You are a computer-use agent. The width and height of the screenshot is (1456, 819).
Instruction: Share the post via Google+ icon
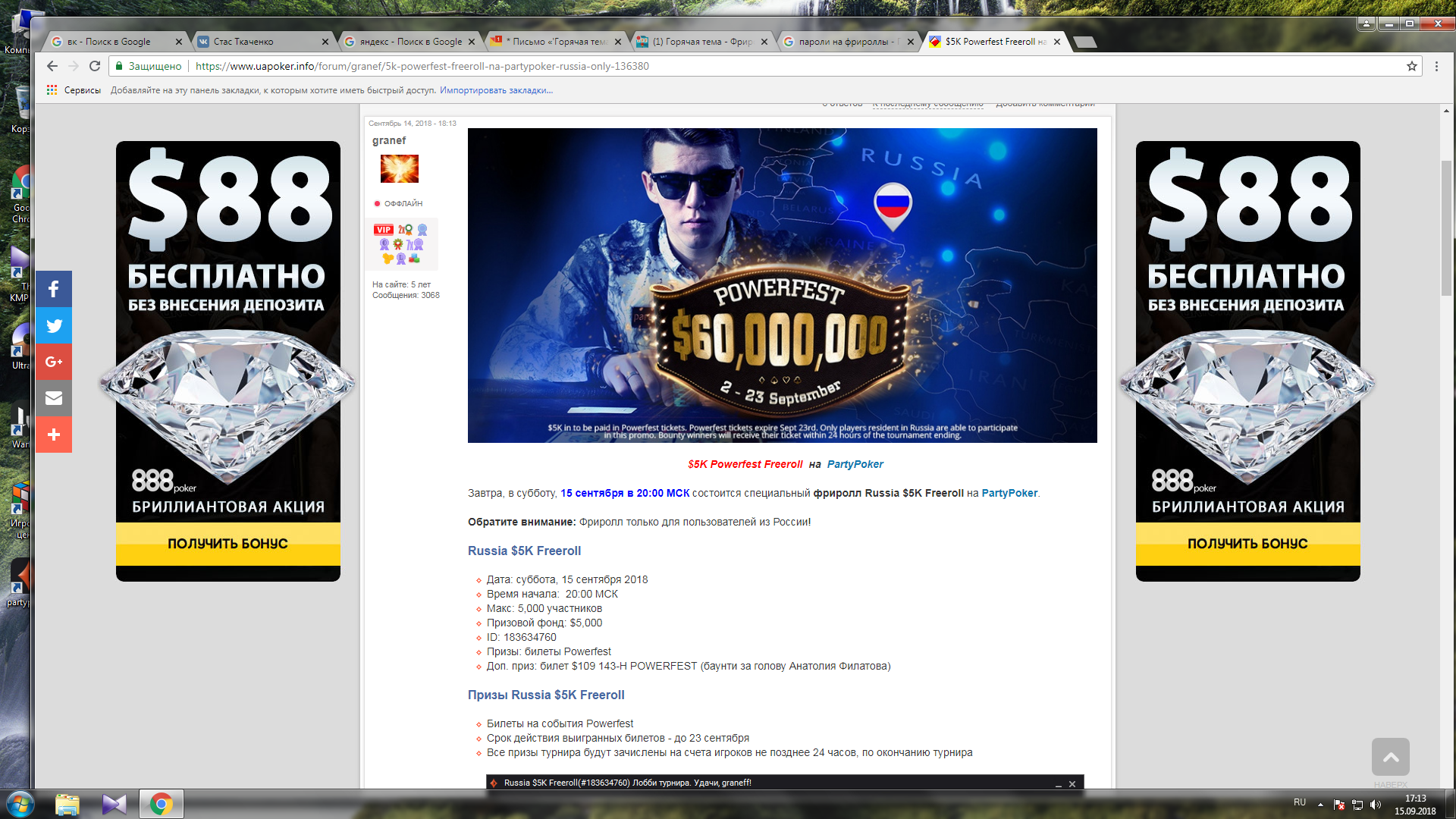pyautogui.click(x=54, y=362)
